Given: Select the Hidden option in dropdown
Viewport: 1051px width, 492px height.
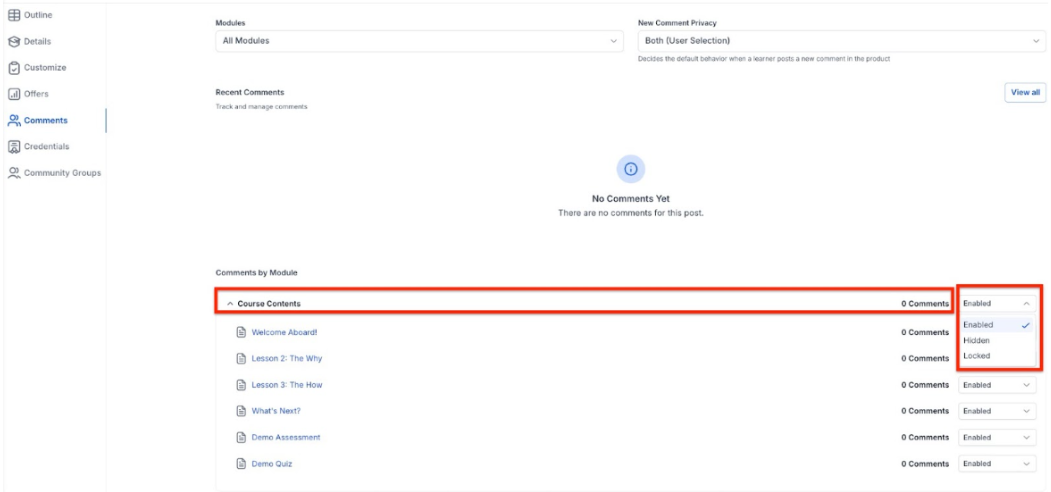Looking at the screenshot, I should 977,341.
